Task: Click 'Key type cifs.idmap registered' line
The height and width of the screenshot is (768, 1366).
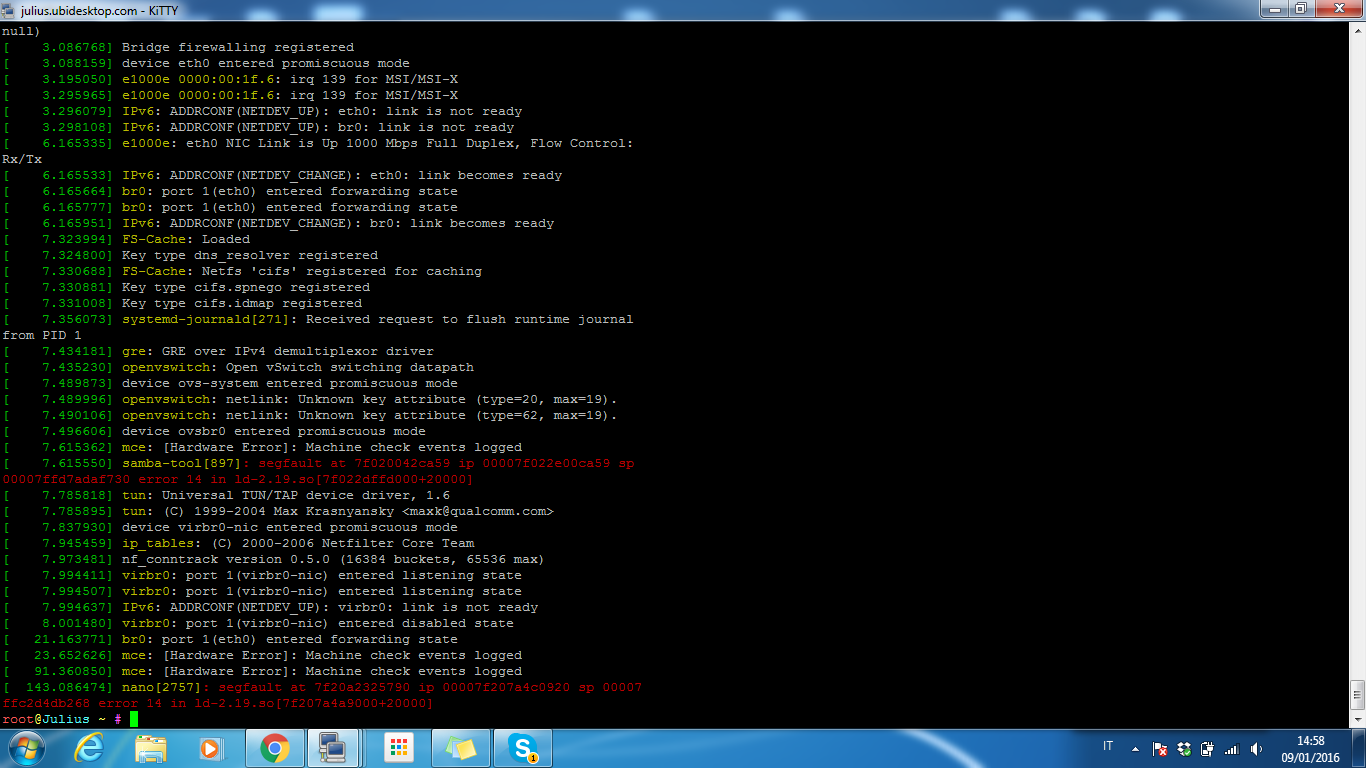Action: coord(182,303)
